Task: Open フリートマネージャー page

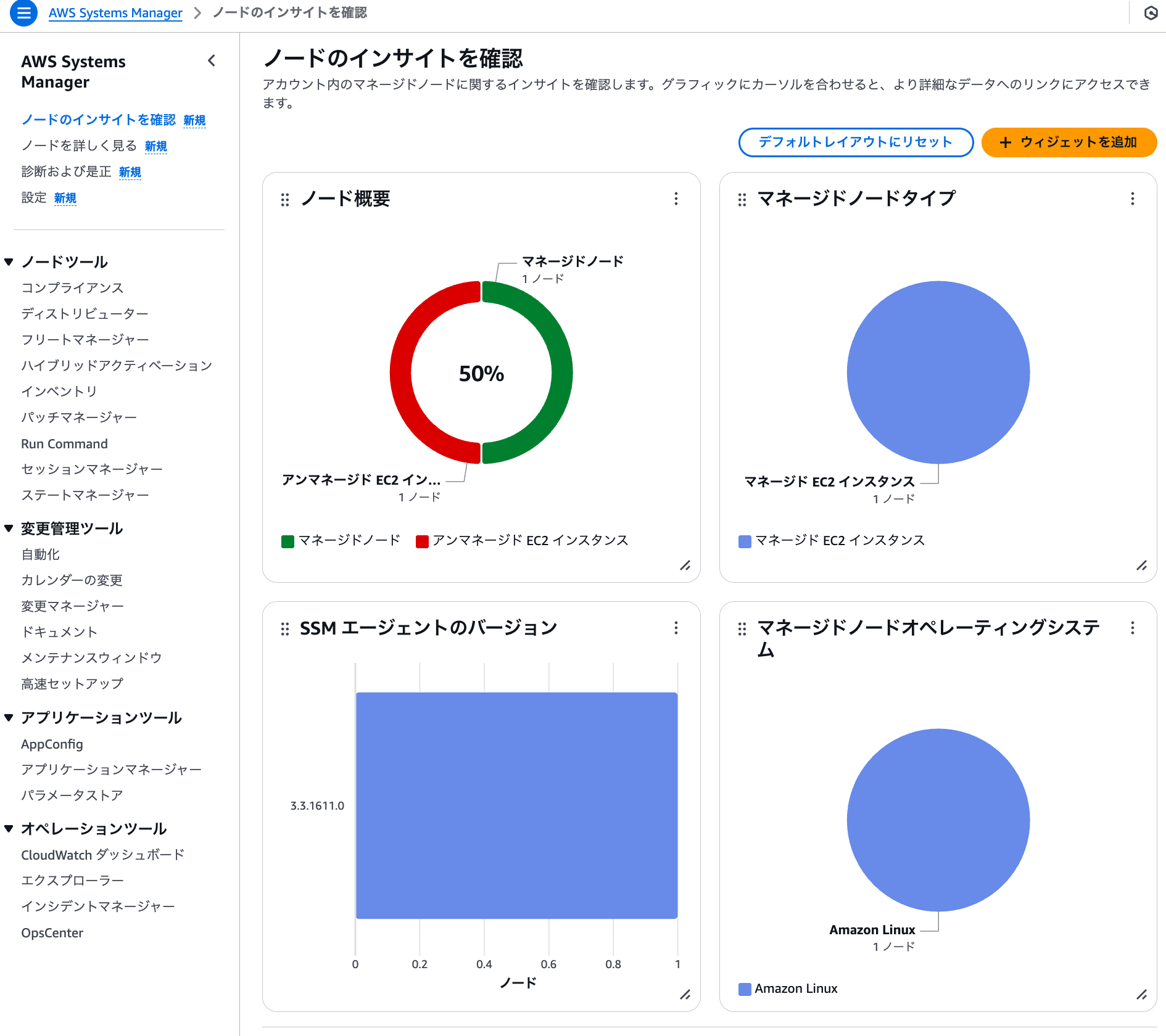Action: pyautogui.click(x=85, y=340)
